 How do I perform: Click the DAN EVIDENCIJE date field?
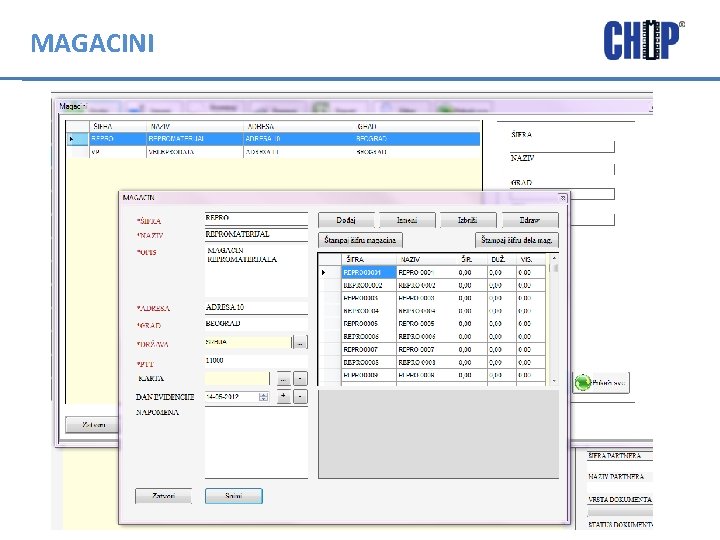click(x=236, y=397)
